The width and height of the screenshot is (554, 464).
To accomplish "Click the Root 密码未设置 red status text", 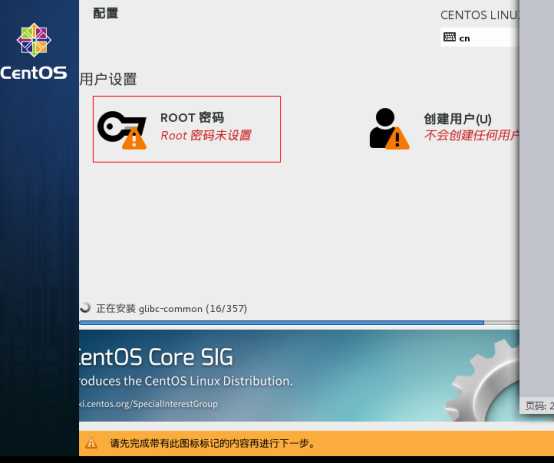I will coord(206,135).
